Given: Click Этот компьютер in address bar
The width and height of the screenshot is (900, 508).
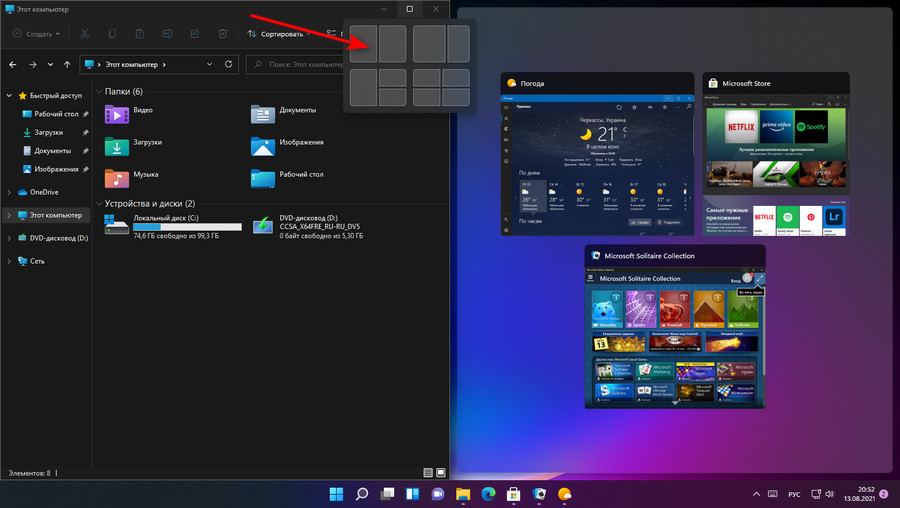Looking at the screenshot, I should (131, 64).
